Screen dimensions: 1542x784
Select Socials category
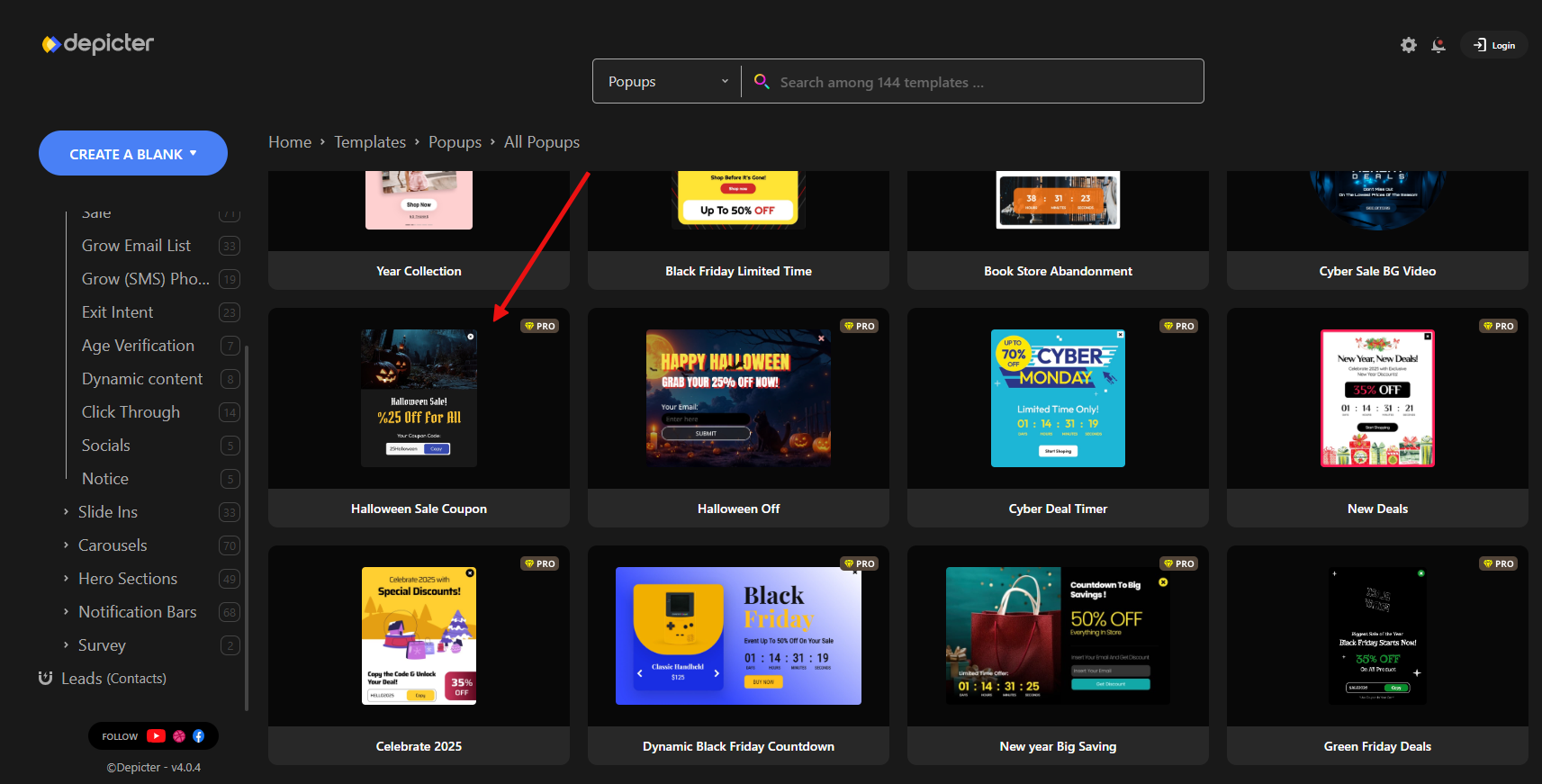[x=105, y=446]
